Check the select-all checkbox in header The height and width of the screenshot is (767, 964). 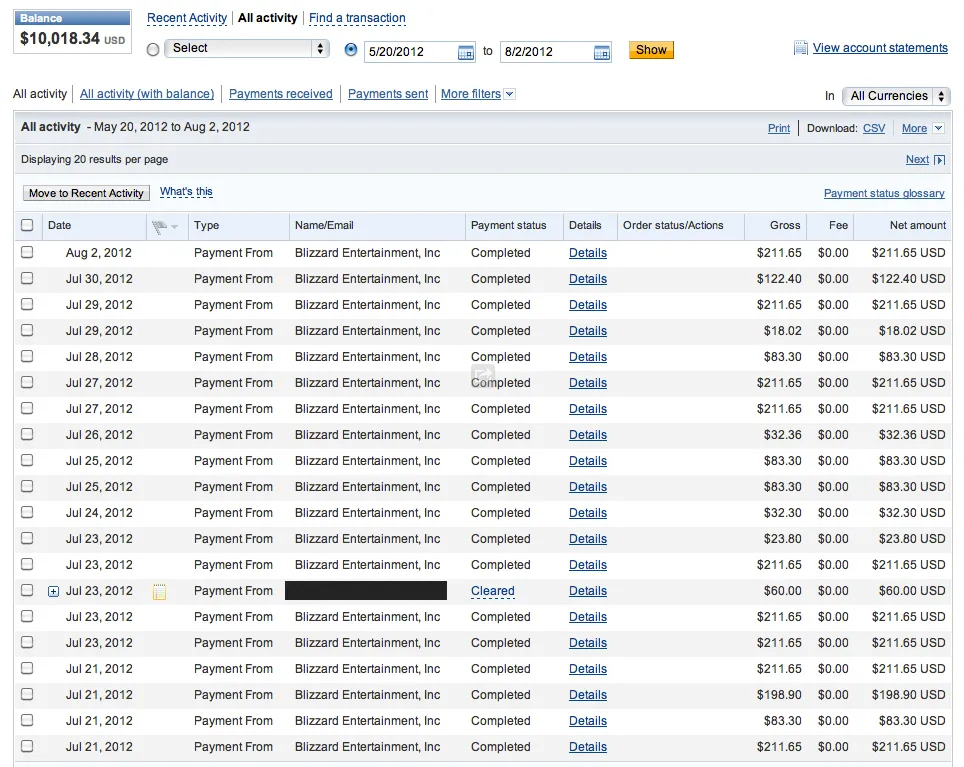tap(27, 225)
